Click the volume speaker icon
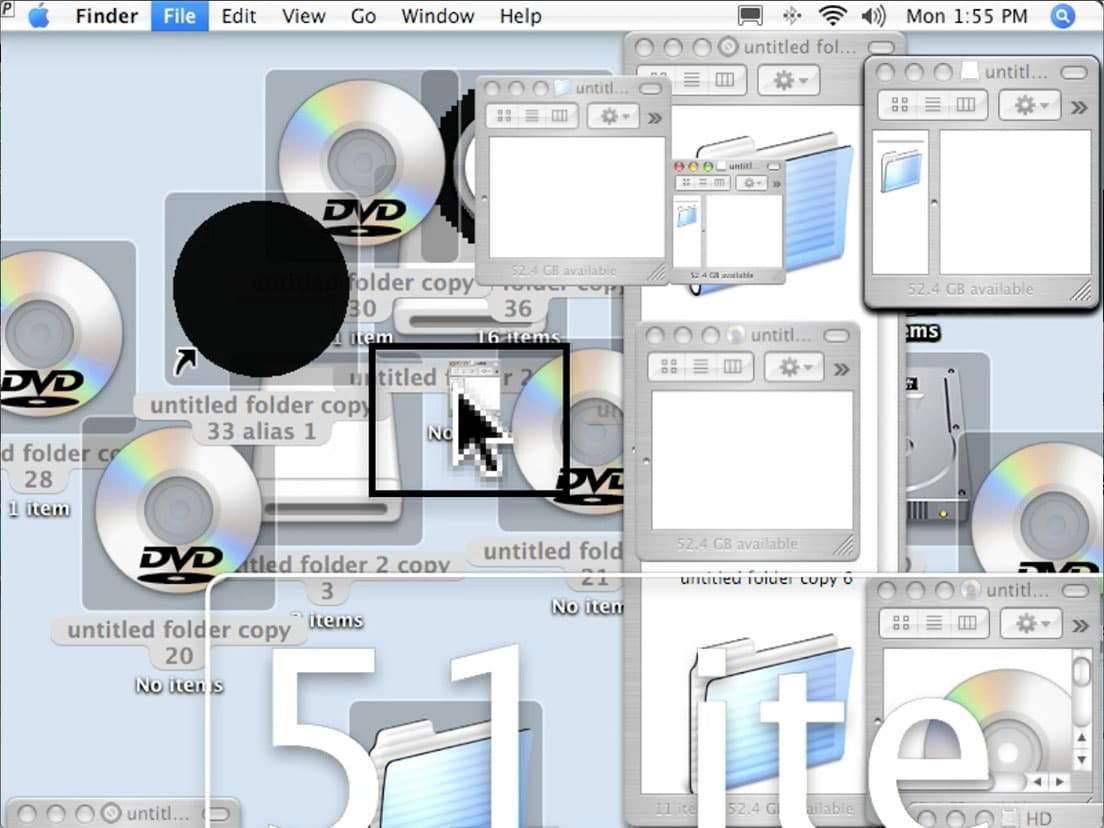Viewport: 1104px width, 828px height. (873, 15)
